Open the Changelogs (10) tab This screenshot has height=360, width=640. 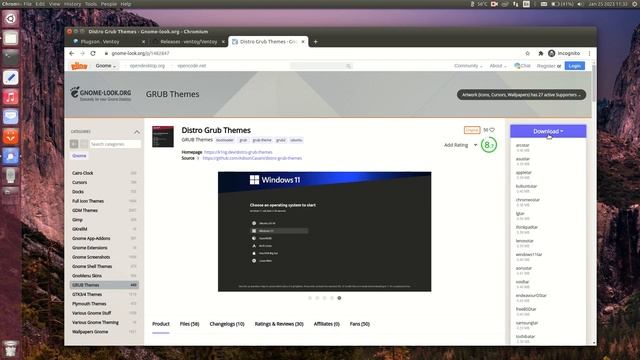click(227, 324)
